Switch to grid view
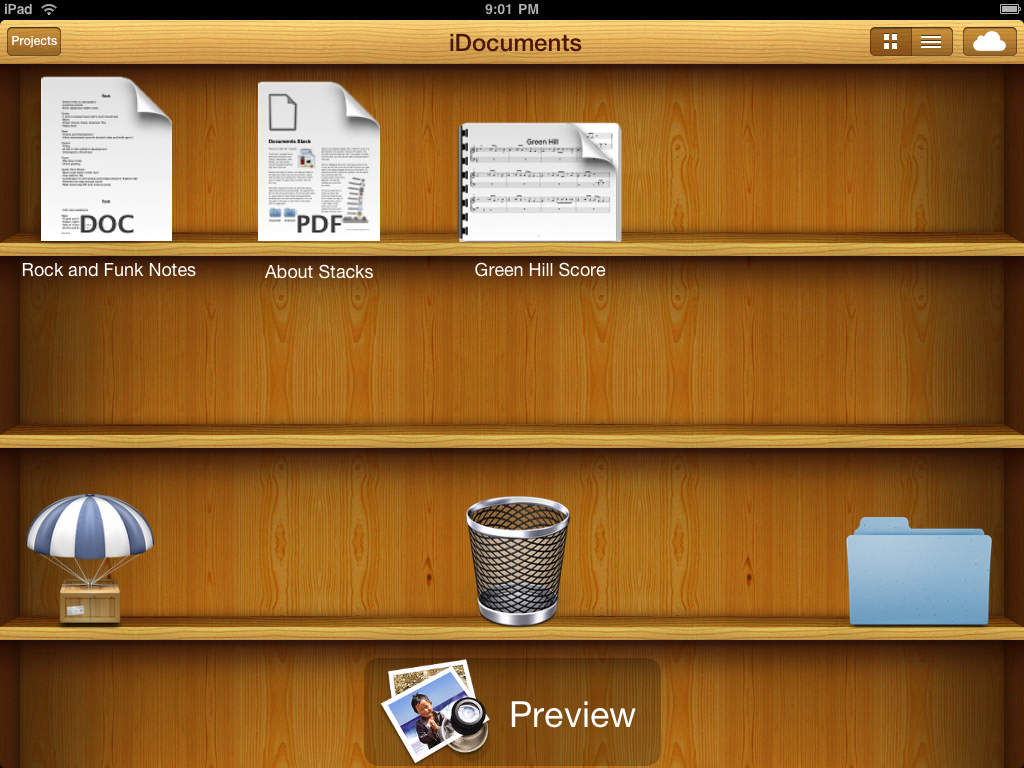 pyautogui.click(x=890, y=42)
